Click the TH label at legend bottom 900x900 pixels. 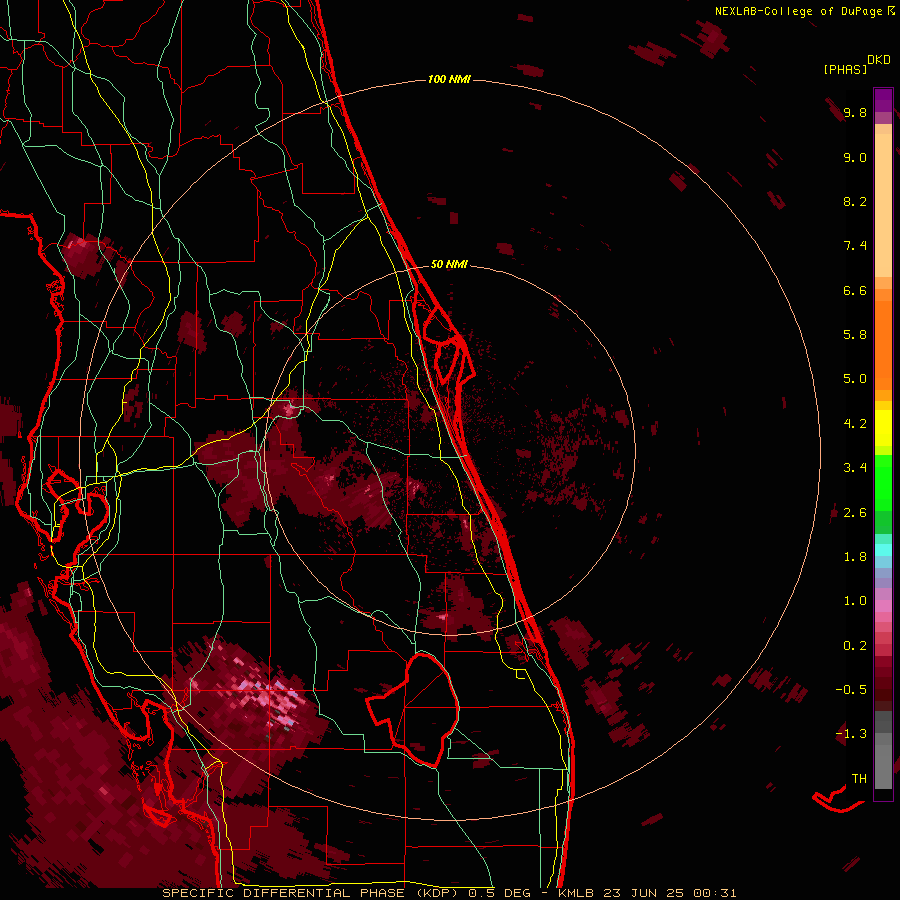[859, 779]
